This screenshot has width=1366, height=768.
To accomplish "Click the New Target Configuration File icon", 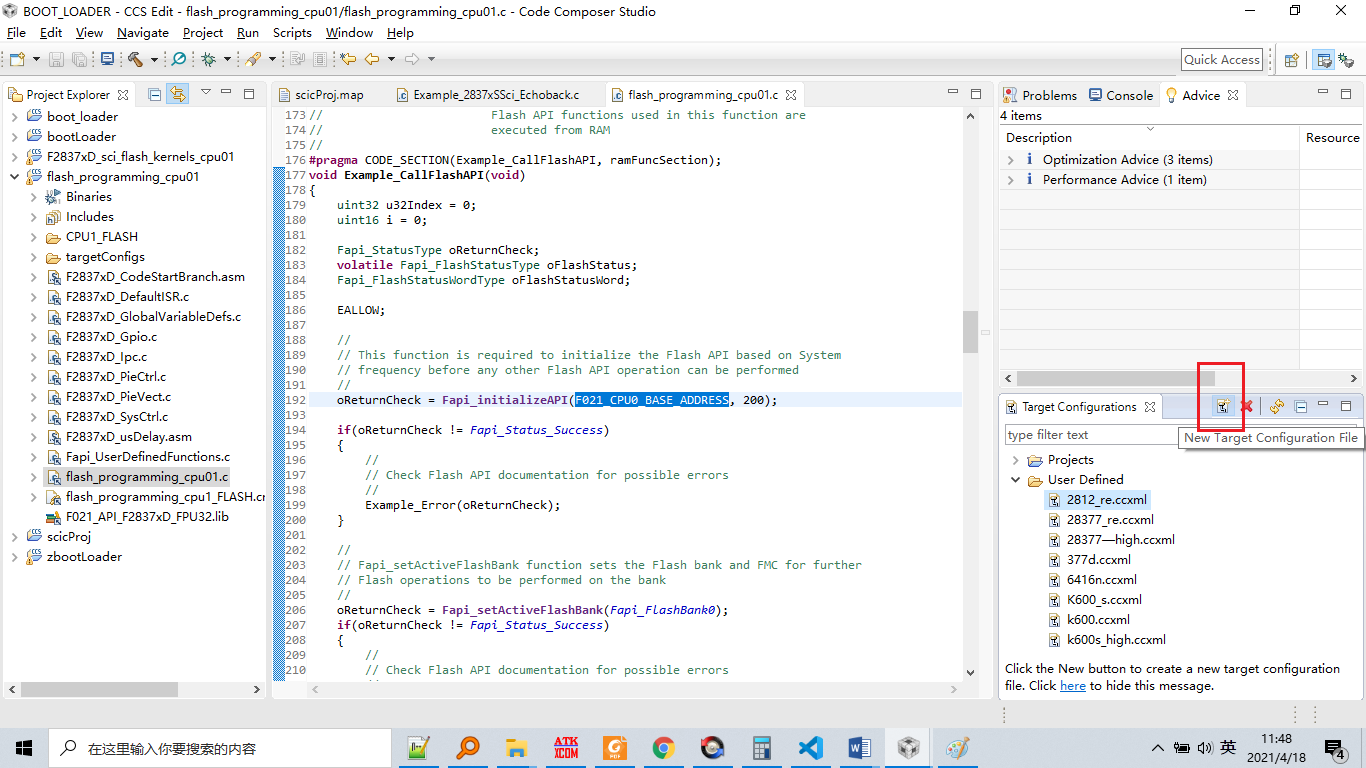I will [1222, 406].
